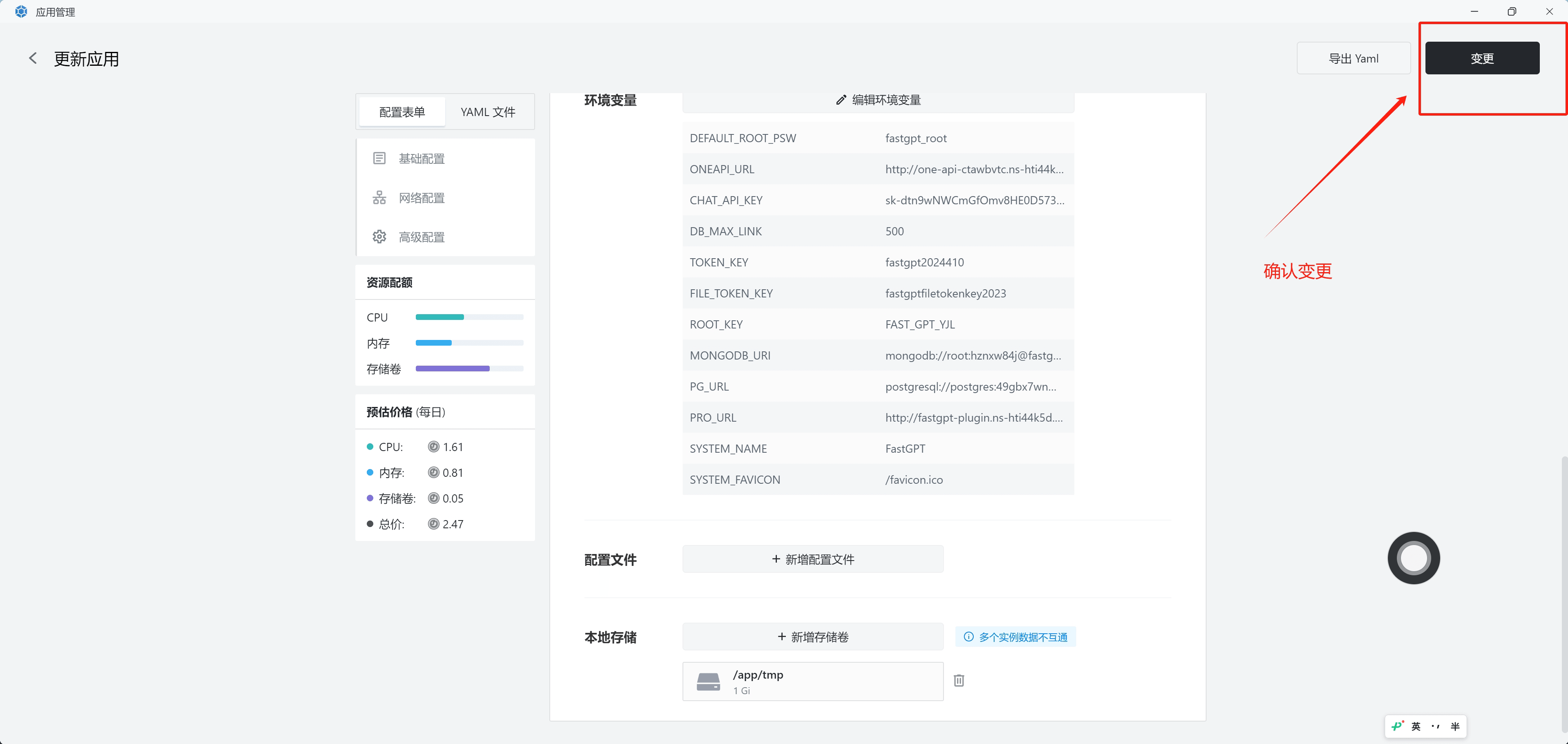Delete the /app/tmp storage volume
This screenshot has width=1568, height=744.
click(x=959, y=681)
